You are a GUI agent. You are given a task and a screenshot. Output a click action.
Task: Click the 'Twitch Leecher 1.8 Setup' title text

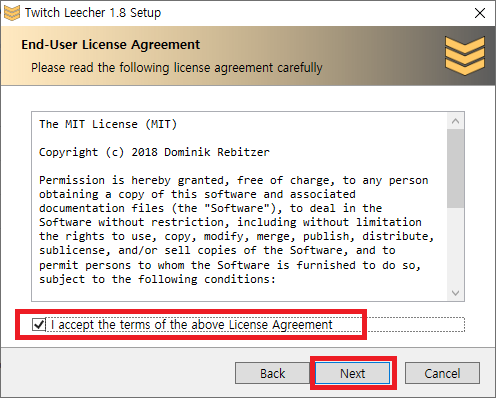click(93, 13)
